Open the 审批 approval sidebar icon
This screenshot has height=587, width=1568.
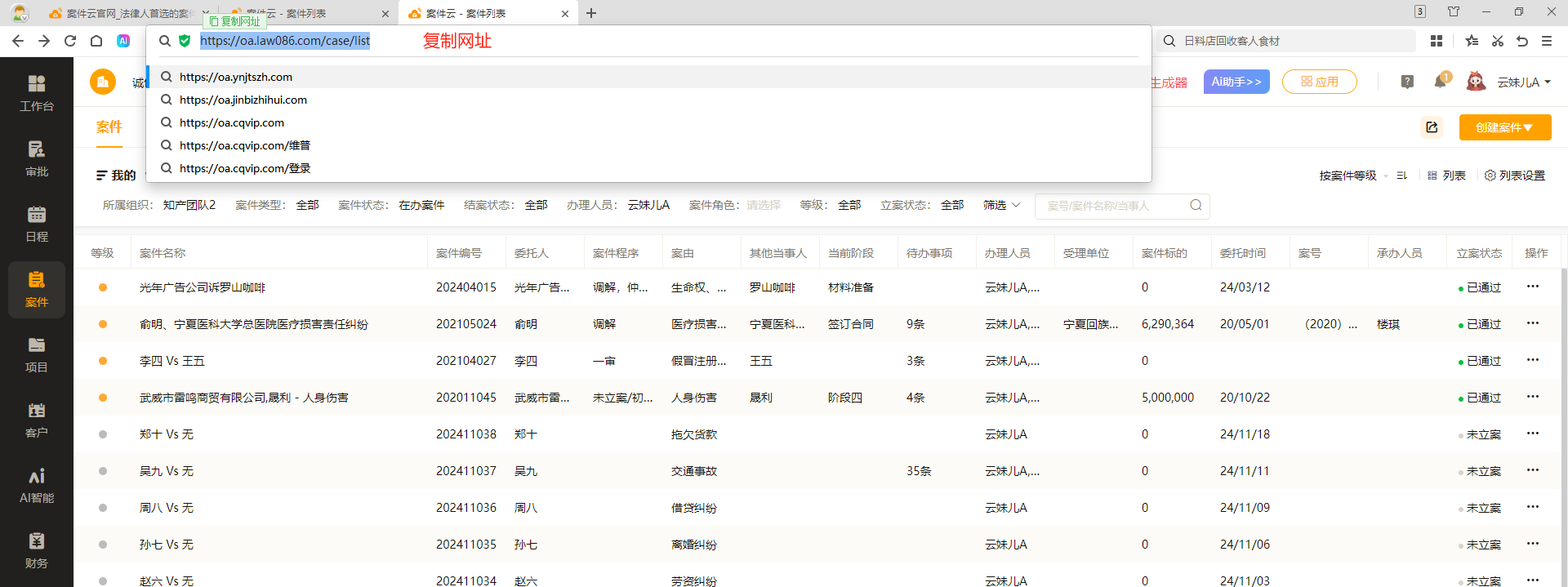pos(37,158)
